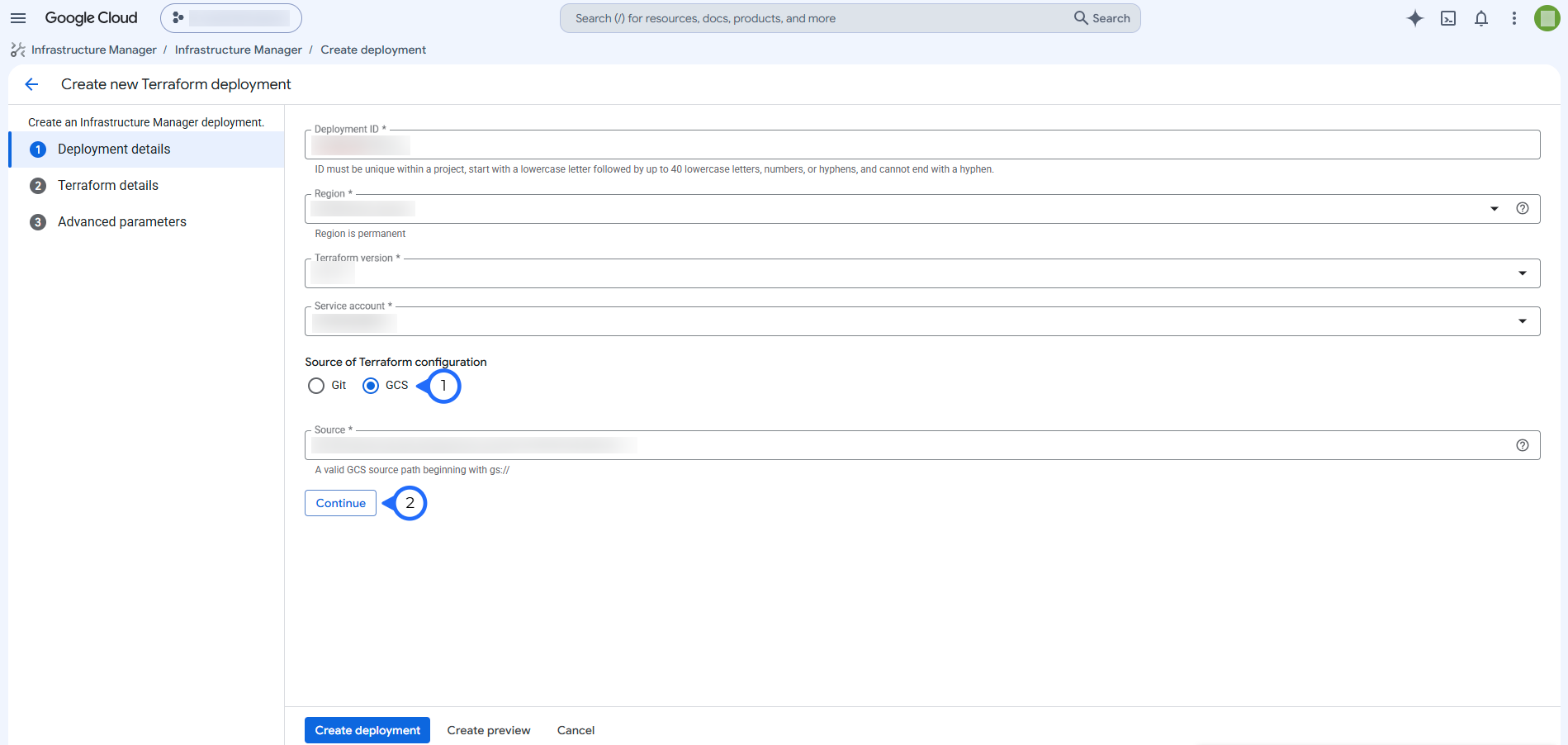Screen dimensions: 1568x745
Task: Select Terraform details step
Action: pyautogui.click(x=147, y=186)
